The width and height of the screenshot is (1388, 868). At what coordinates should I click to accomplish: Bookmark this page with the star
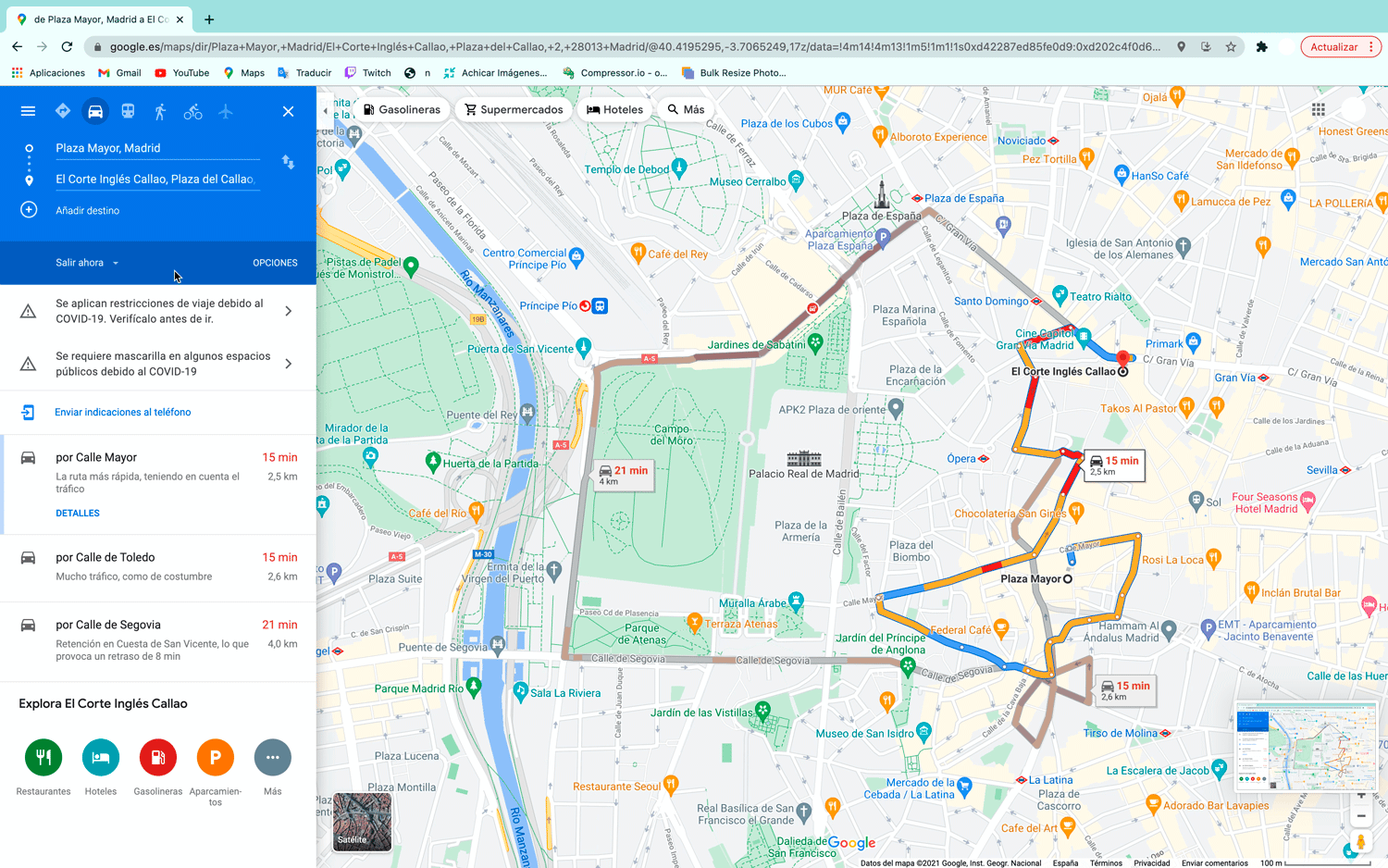click(x=1231, y=46)
